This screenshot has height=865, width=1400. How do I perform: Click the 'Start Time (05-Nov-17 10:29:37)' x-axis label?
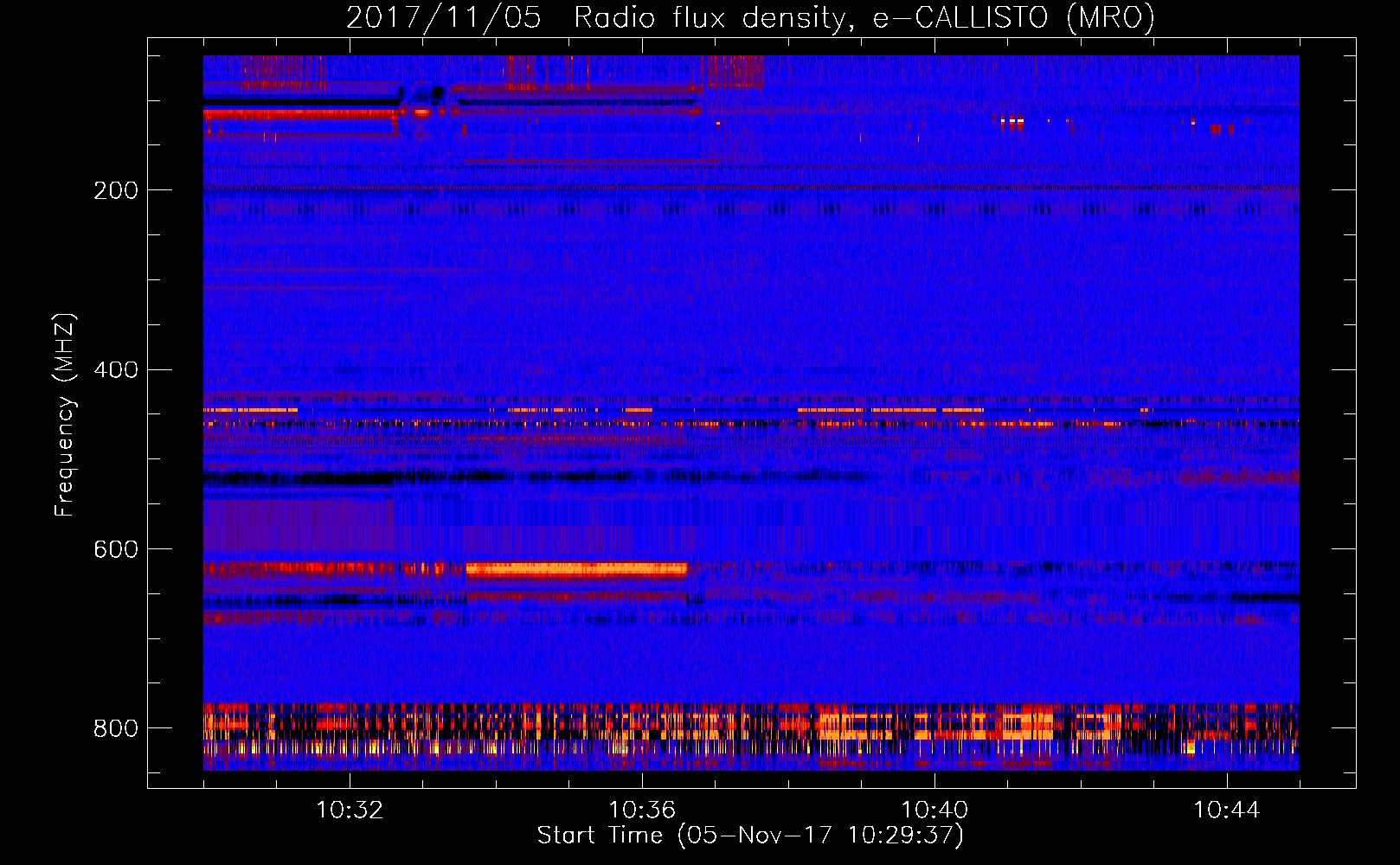point(750,836)
